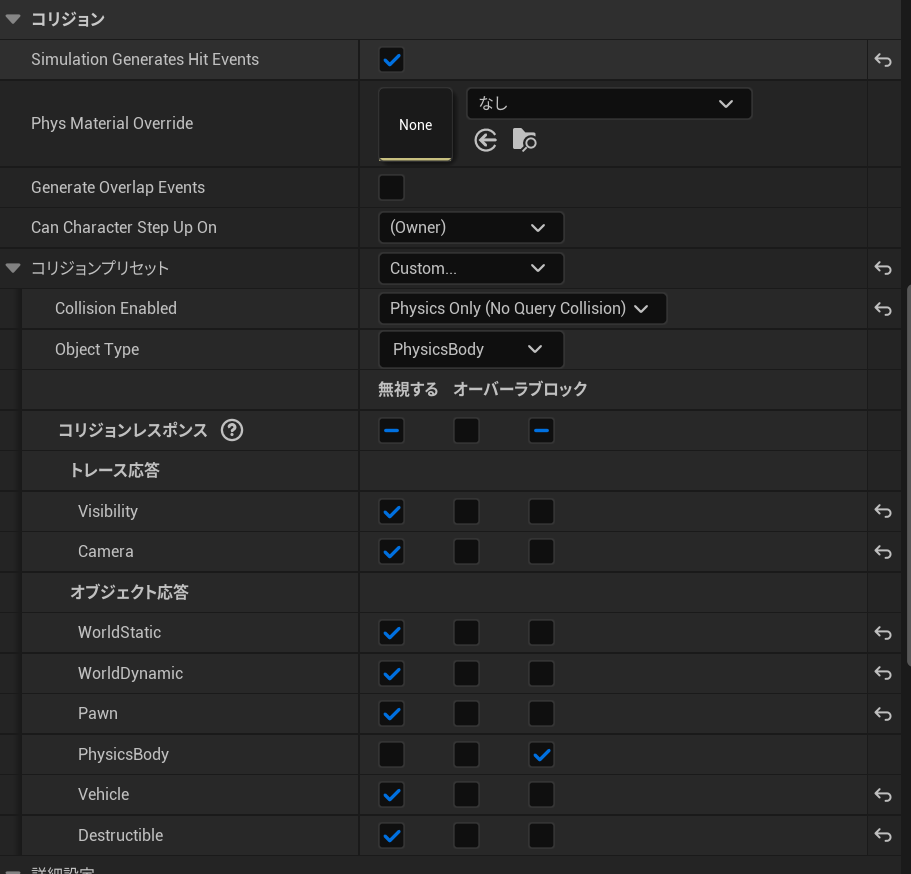The image size is (911, 874).
Task: Set Camera response to block
Action: click(x=541, y=551)
